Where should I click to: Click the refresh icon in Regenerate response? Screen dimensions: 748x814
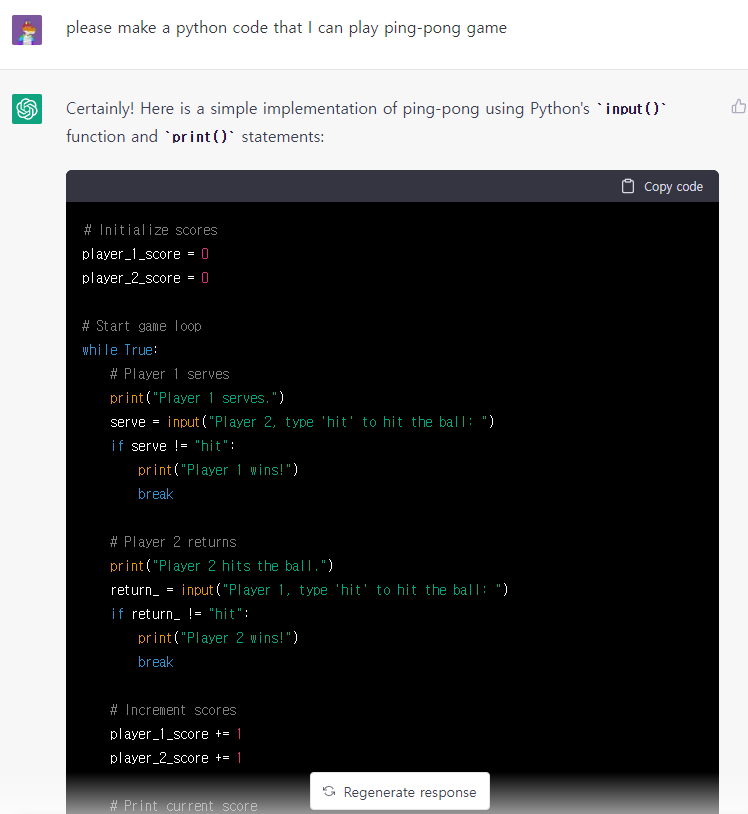329,791
